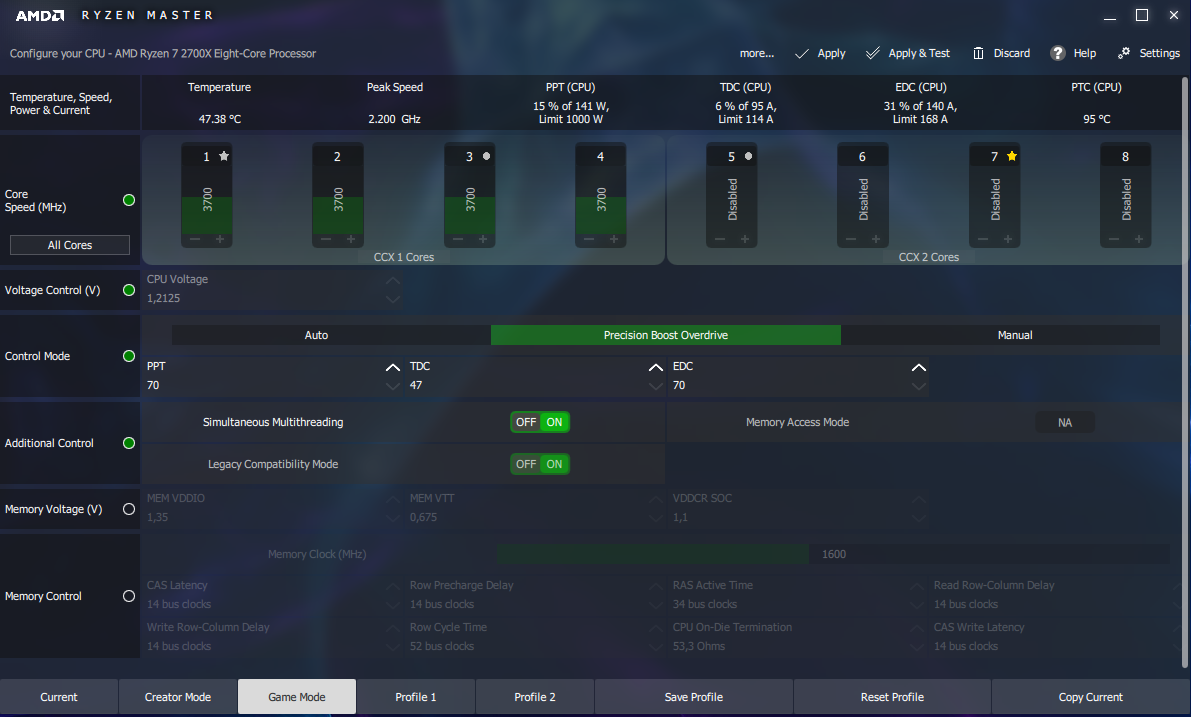Select Precision Boost Overdrive mode
The width and height of the screenshot is (1191, 717).
[x=666, y=335]
